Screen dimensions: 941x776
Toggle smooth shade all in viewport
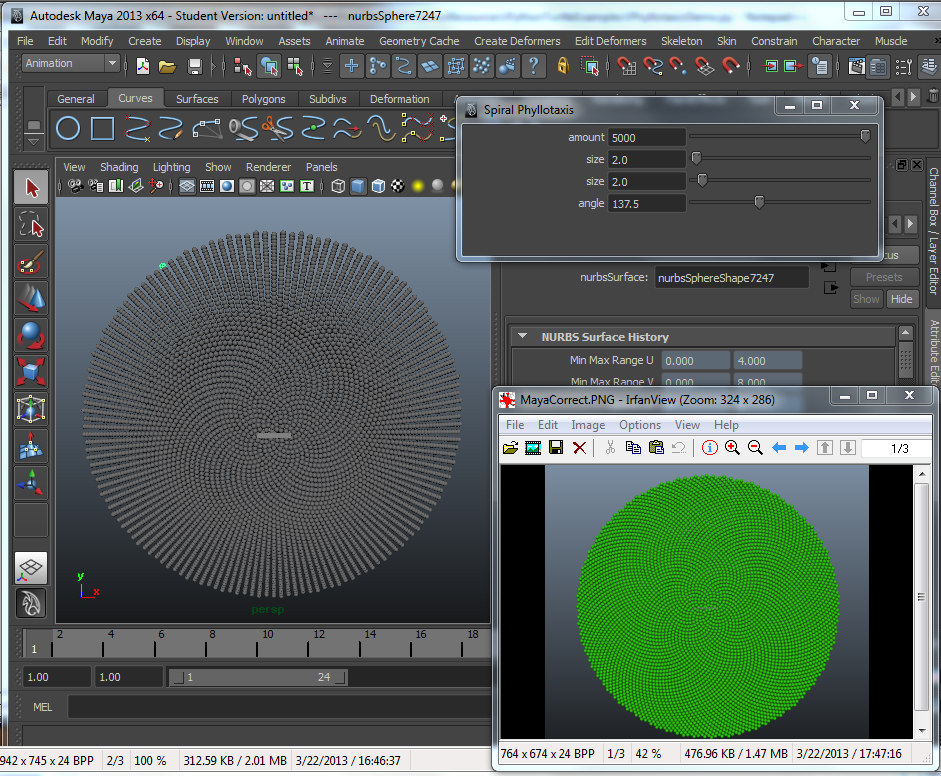coord(358,186)
